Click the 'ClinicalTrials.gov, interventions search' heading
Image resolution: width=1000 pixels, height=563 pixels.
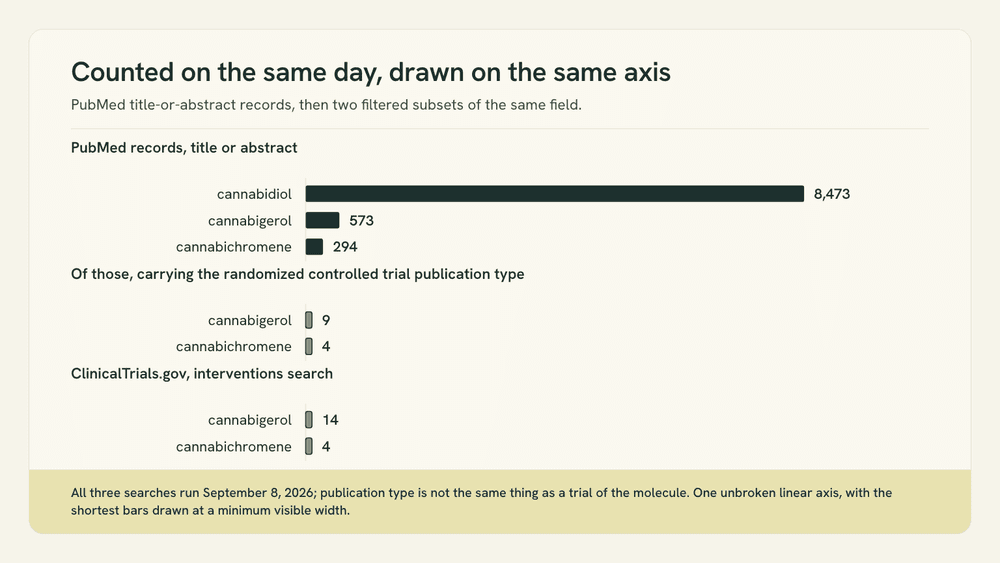click(x=202, y=374)
